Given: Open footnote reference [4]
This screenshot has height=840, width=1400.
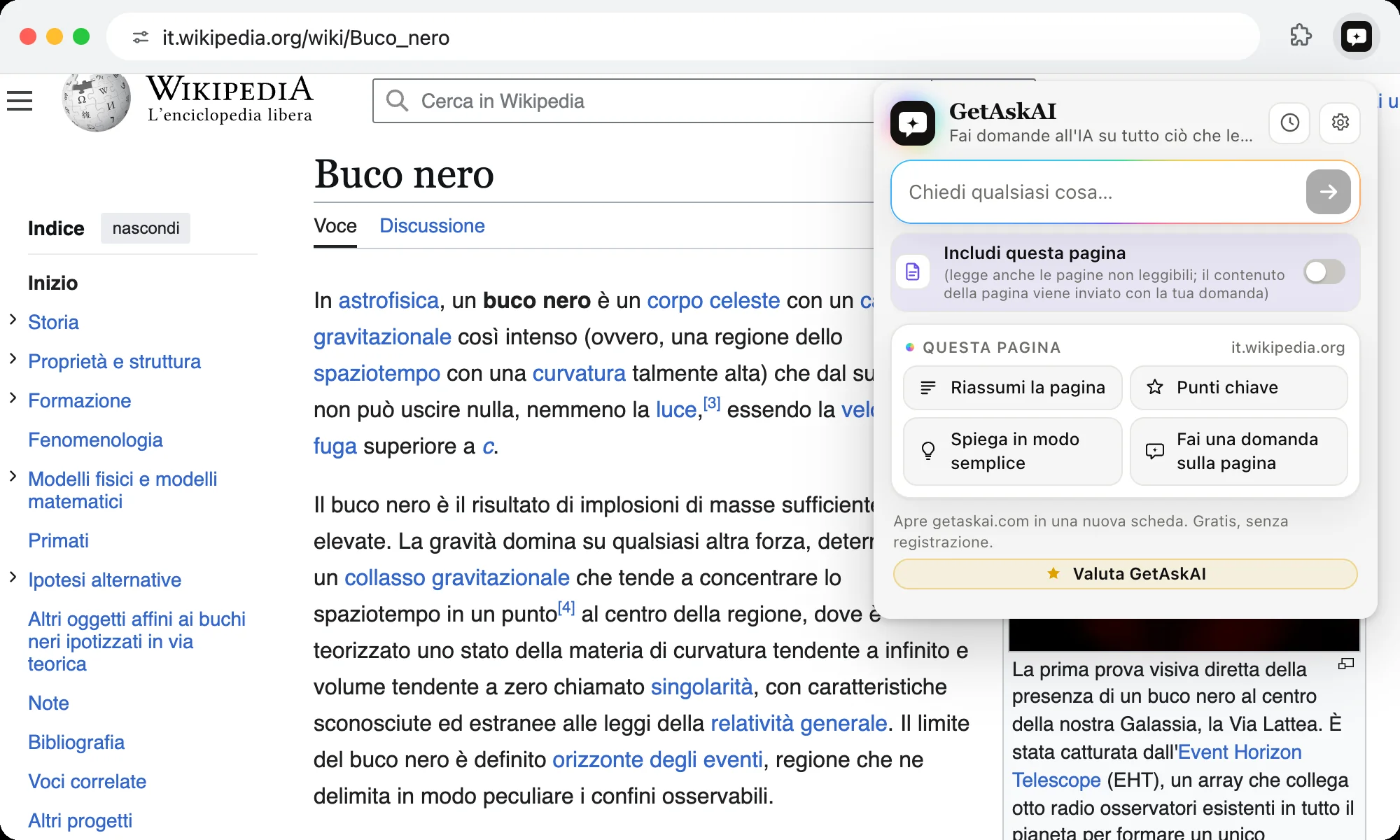Looking at the screenshot, I should [x=566, y=608].
